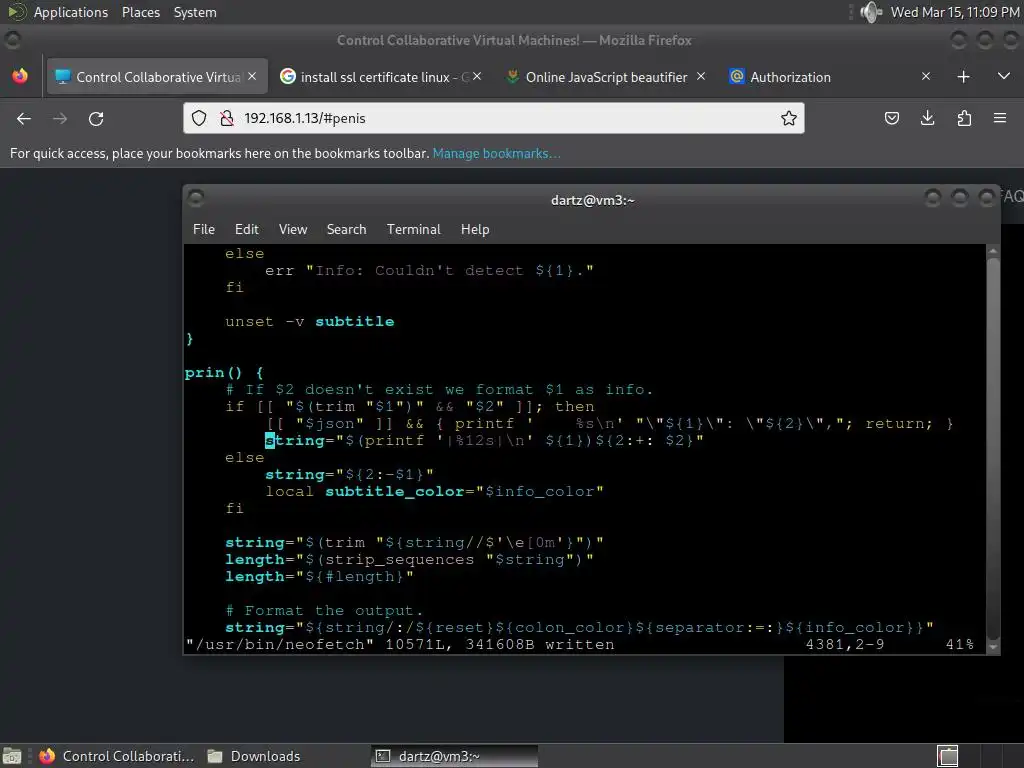1024x768 pixels.
Task: Expand the list all tabs chevron
Action: tap(1004, 76)
